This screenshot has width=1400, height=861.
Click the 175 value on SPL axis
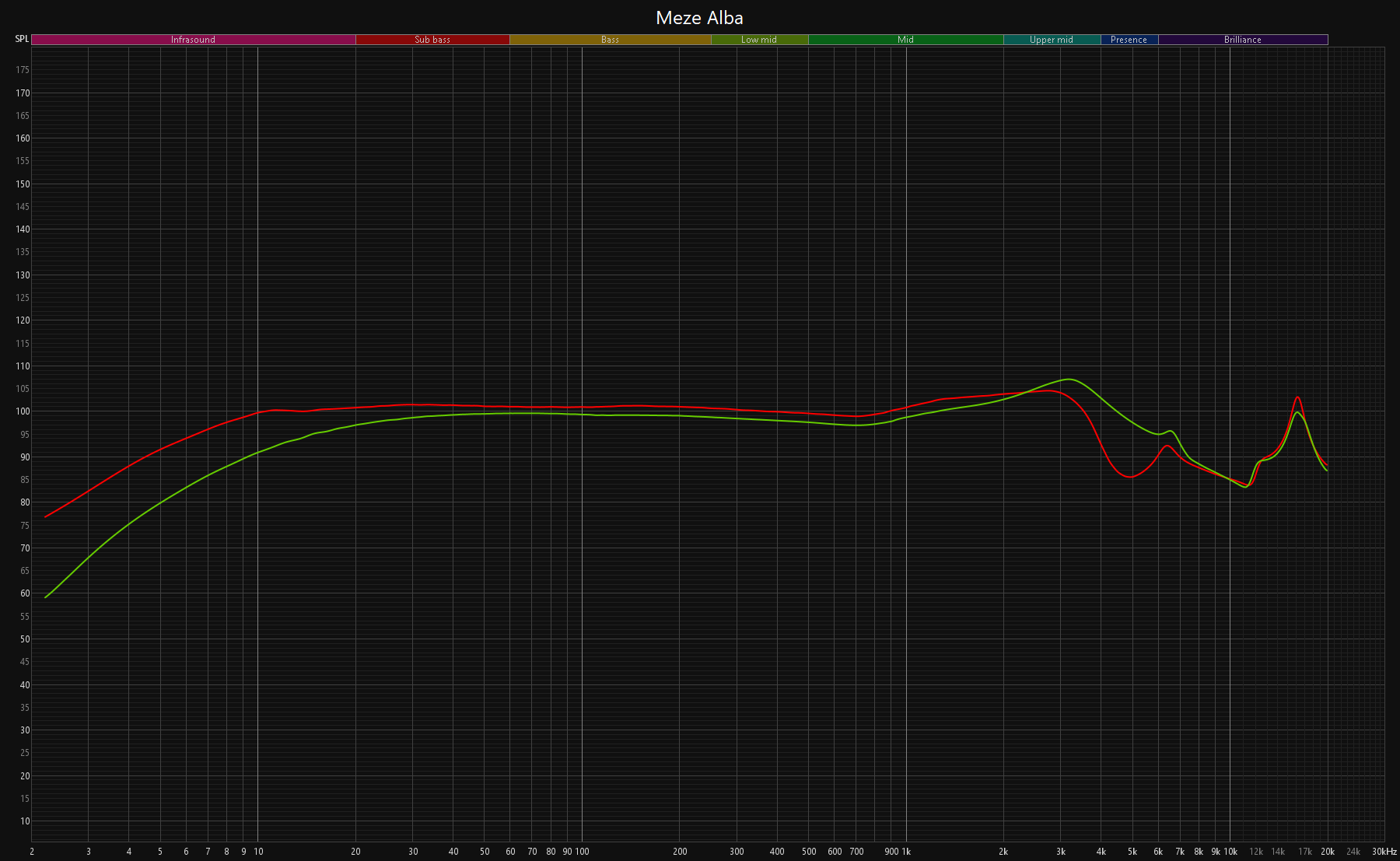pyautogui.click(x=23, y=70)
